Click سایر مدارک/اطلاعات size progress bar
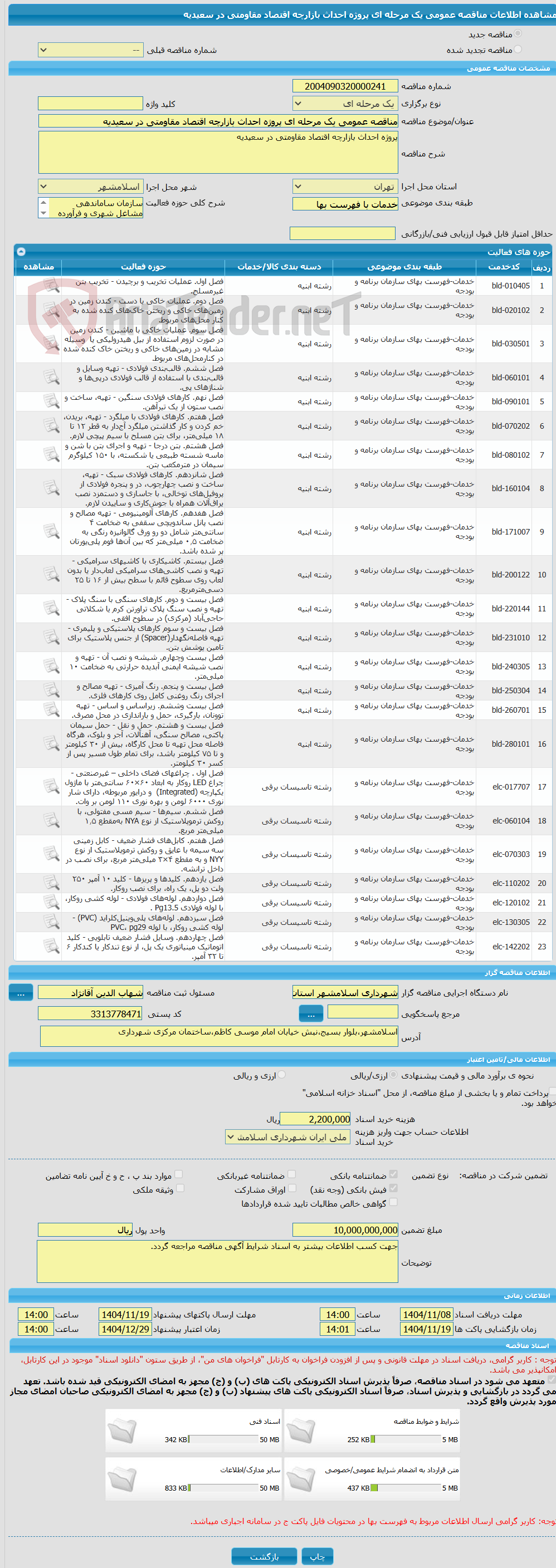 click(223, 1488)
